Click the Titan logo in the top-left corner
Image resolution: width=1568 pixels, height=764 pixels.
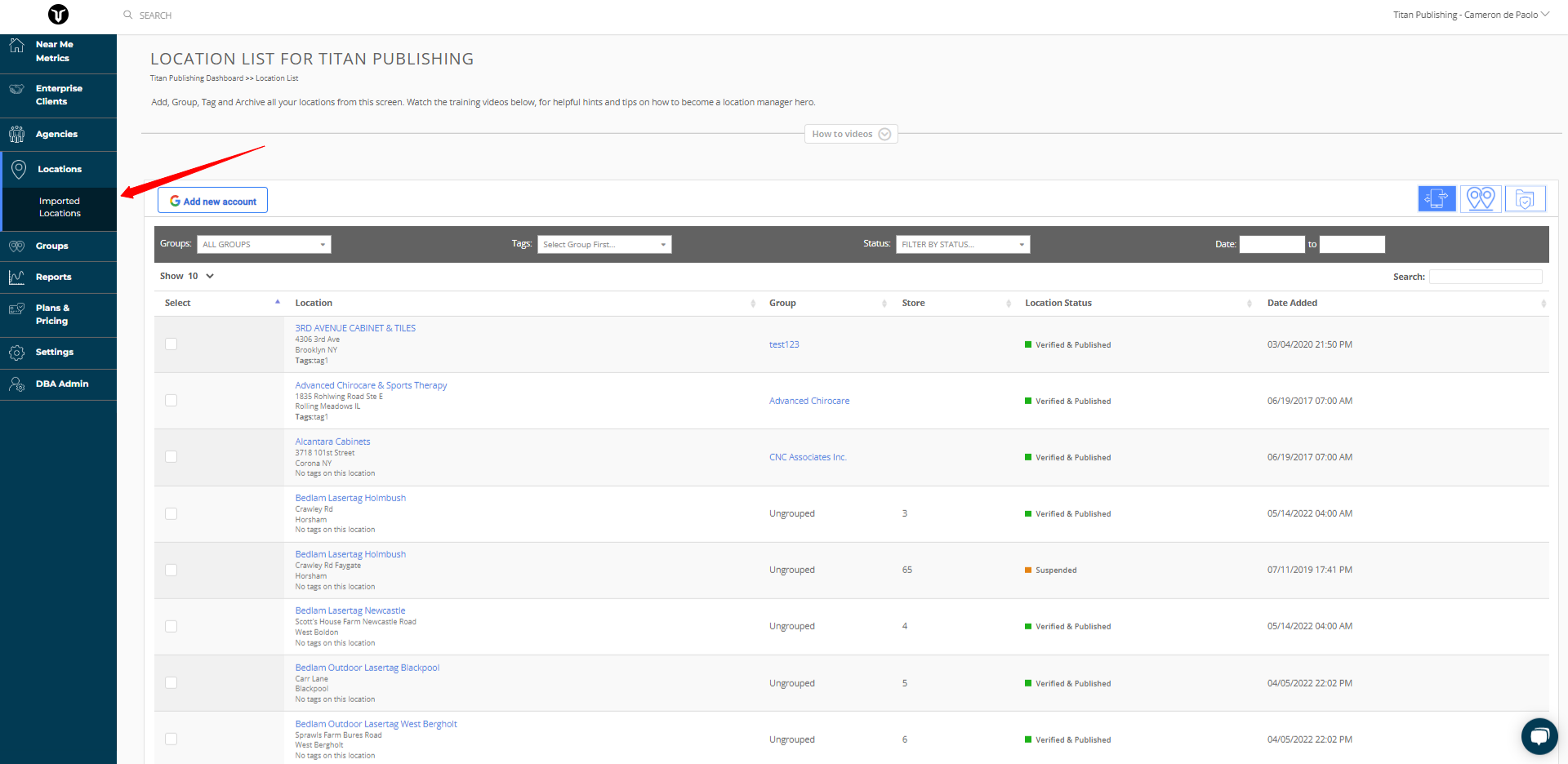point(58,14)
